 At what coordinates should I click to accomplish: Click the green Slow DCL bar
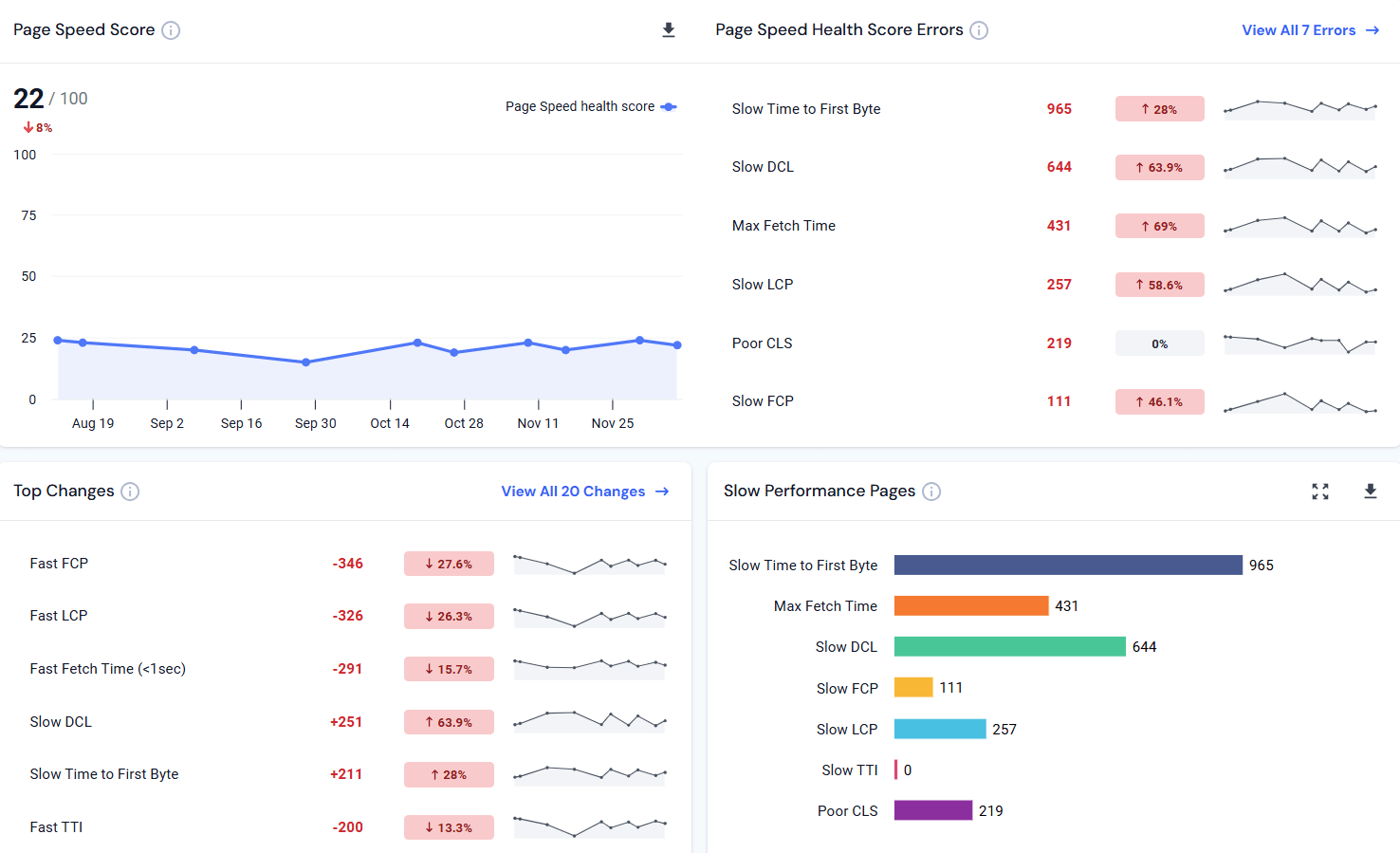[1010, 647]
